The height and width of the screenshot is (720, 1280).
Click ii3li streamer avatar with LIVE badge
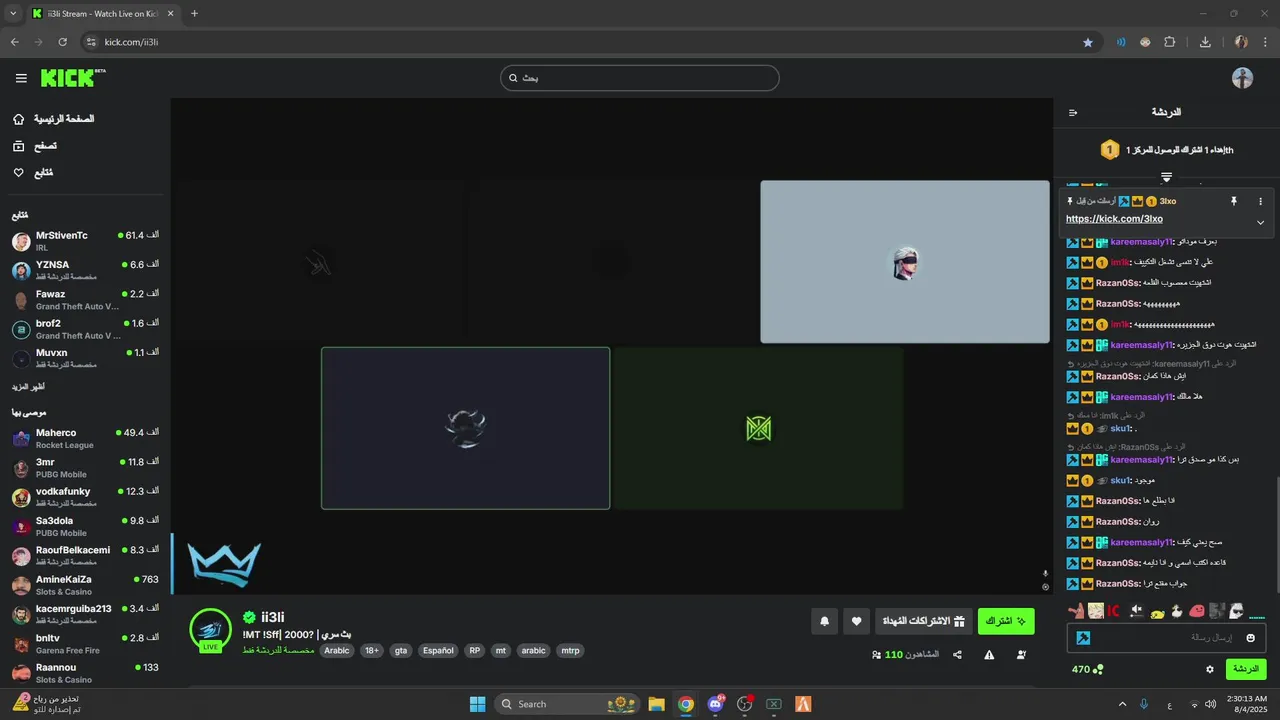[x=210, y=629]
